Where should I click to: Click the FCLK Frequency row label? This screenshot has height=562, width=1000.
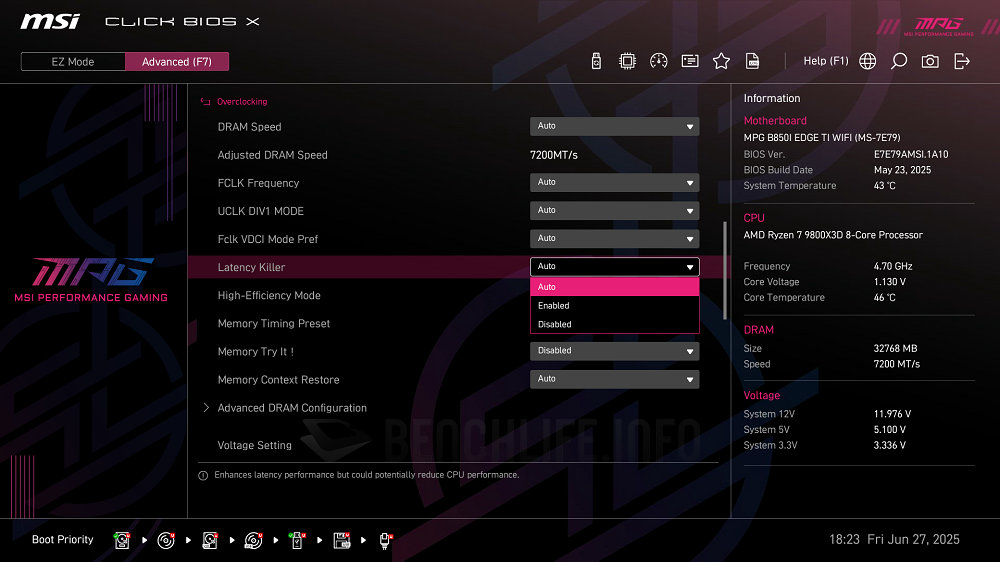(x=258, y=183)
